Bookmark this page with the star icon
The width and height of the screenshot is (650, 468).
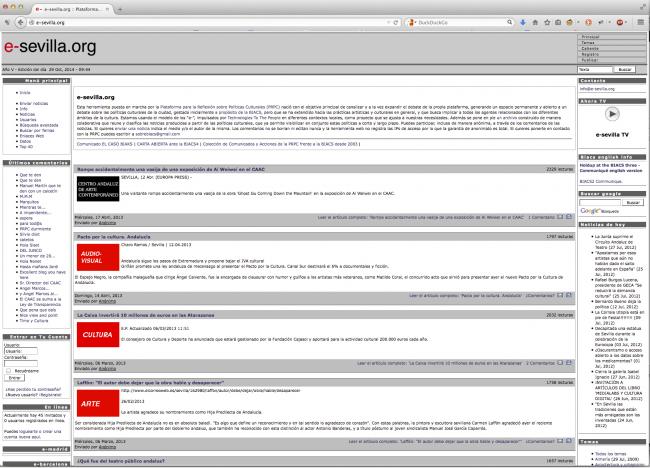coord(546,20)
